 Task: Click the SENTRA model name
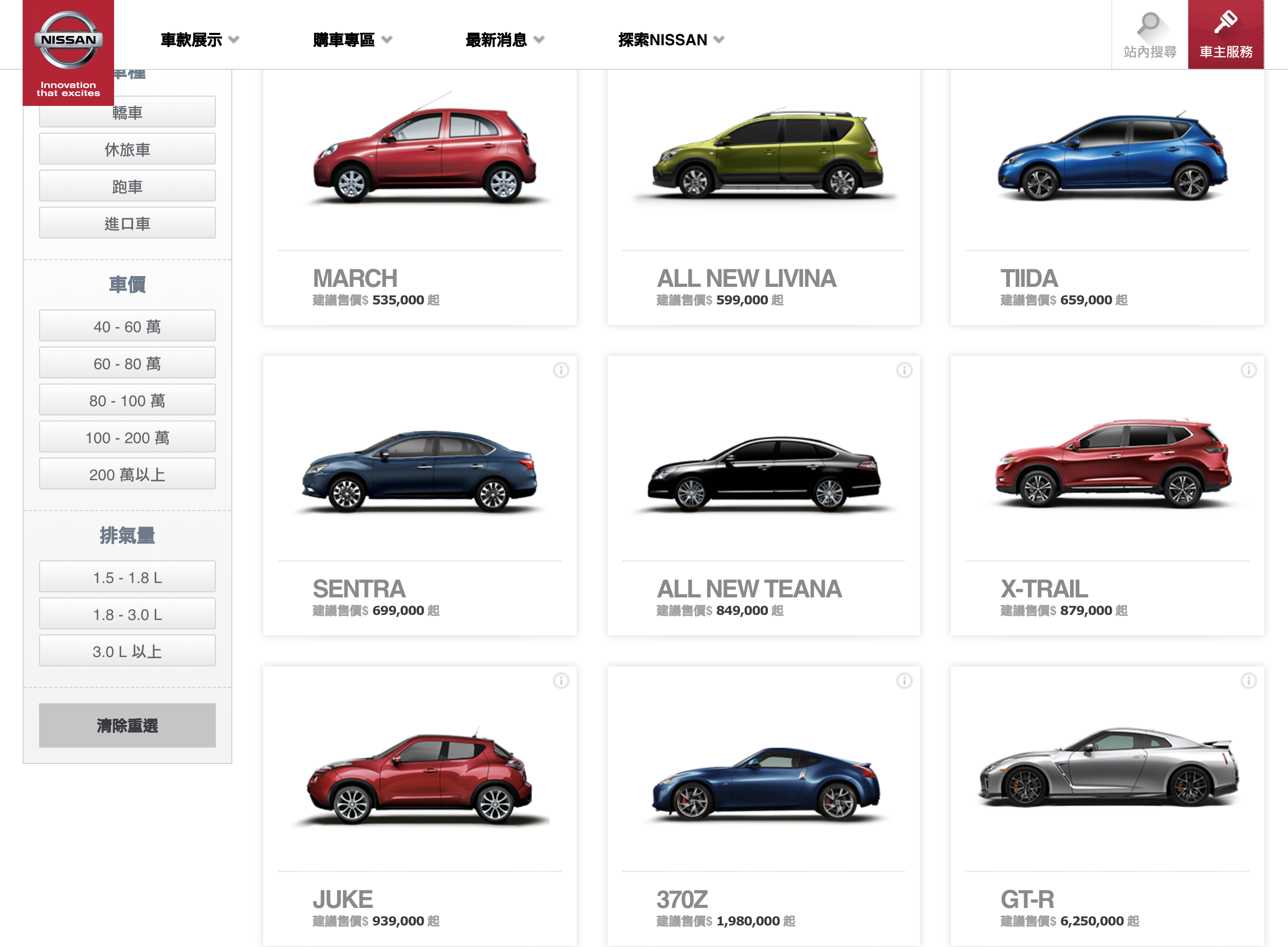[359, 589]
